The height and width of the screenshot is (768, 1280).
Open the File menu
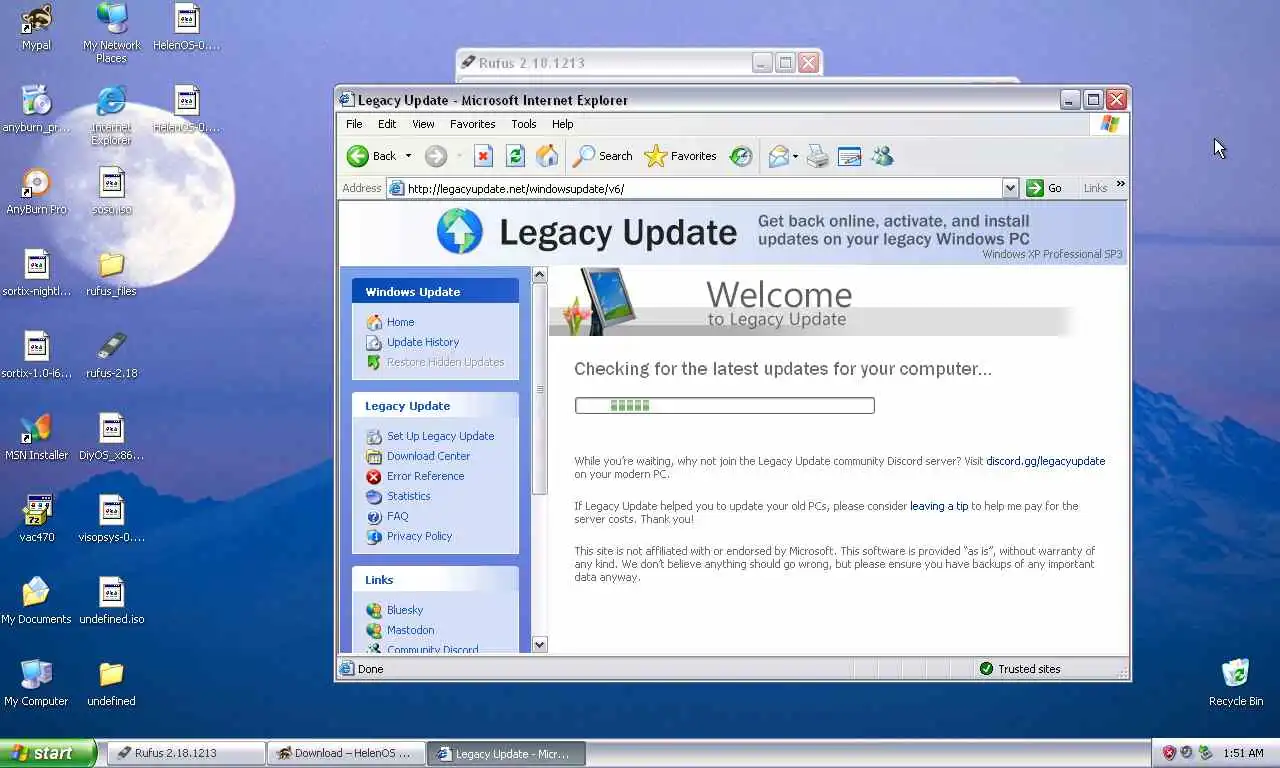(354, 124)
